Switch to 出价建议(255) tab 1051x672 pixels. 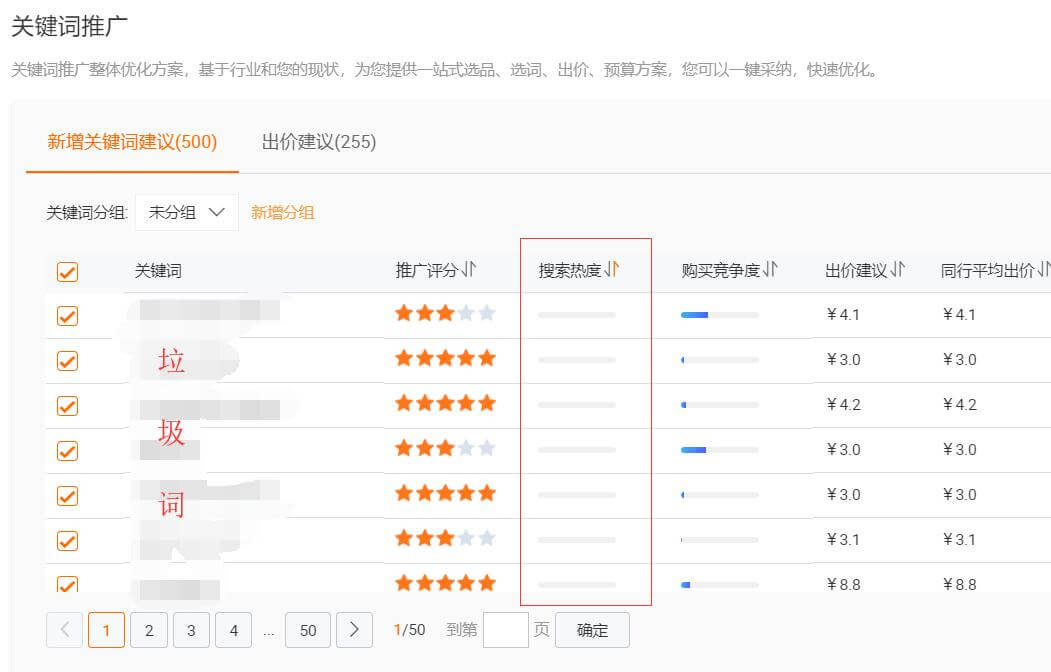point(319,142)
